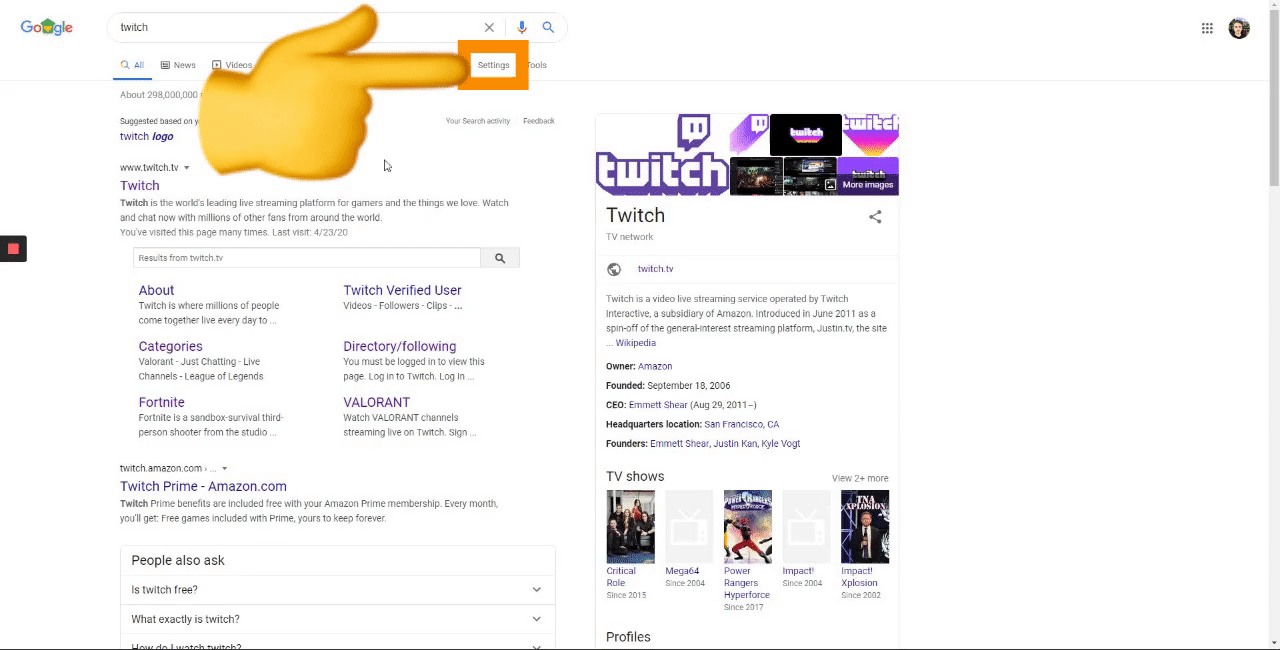The height and width of the screenshot is (650, 1280).
Task: Open dropdown arrow next to www.twitch.tv
Action: point(187,168)
